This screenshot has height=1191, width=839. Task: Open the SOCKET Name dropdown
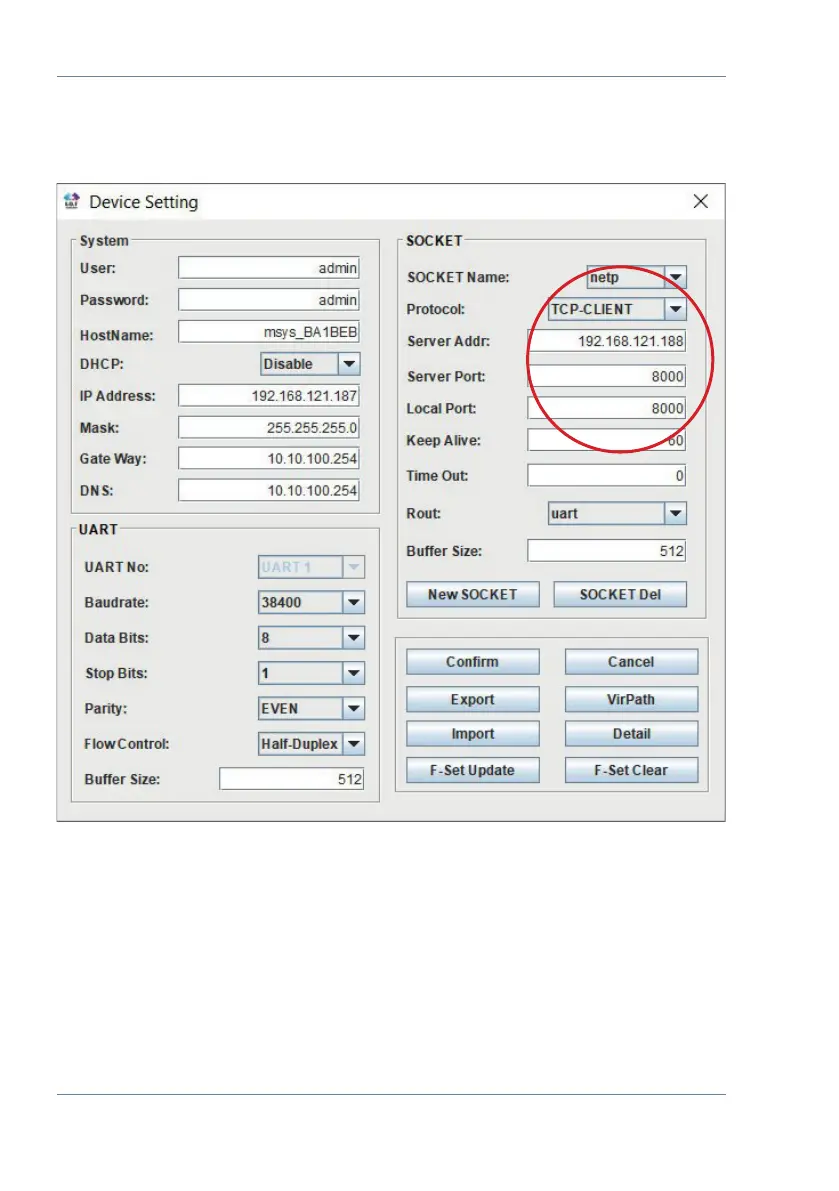click(676, 277)
